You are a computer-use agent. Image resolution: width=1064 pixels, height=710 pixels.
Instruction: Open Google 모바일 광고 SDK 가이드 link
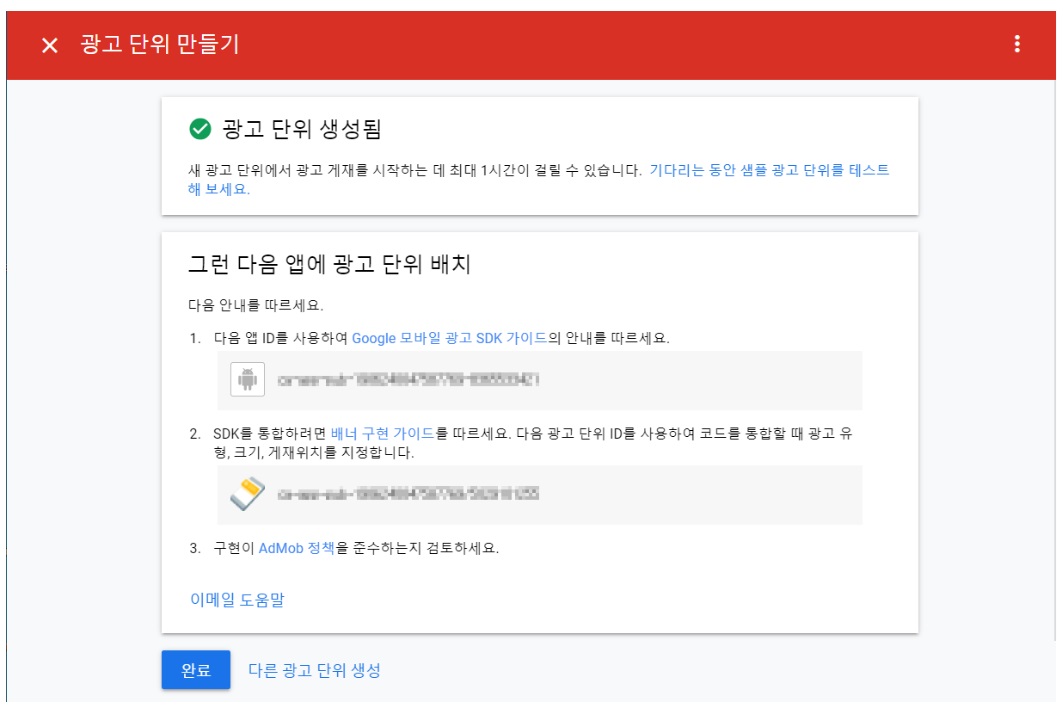coord(449,338)
